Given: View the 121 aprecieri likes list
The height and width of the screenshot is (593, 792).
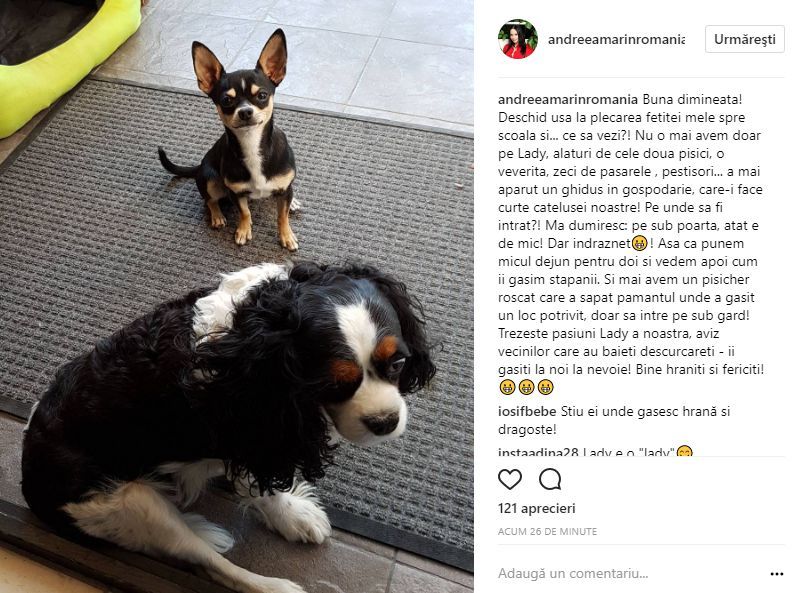Looking at the screenshot, I should click(x=536, y=509).
